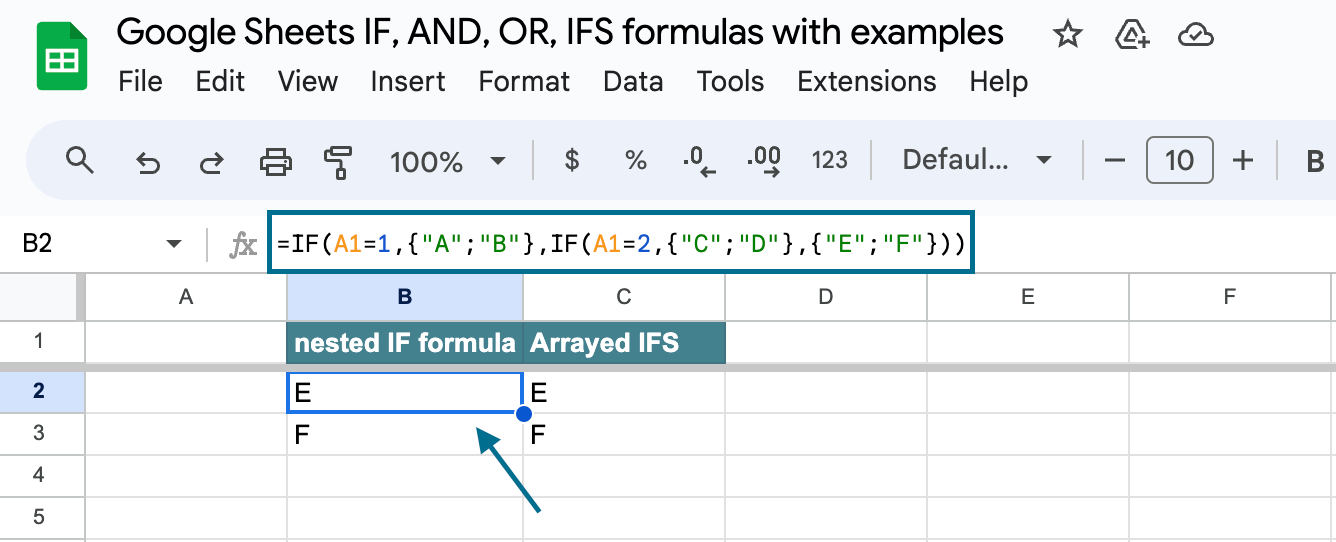Select cell B2 containing E
This screenshot has width=1336, height=542.
point(405,392)
